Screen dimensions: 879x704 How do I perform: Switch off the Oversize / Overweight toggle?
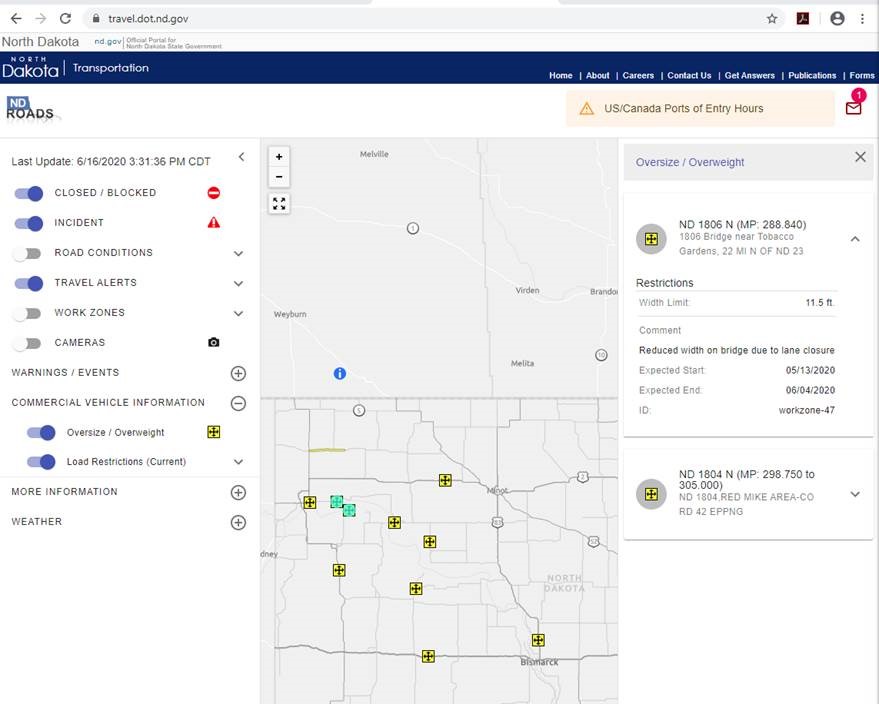[x=41, y=433]
